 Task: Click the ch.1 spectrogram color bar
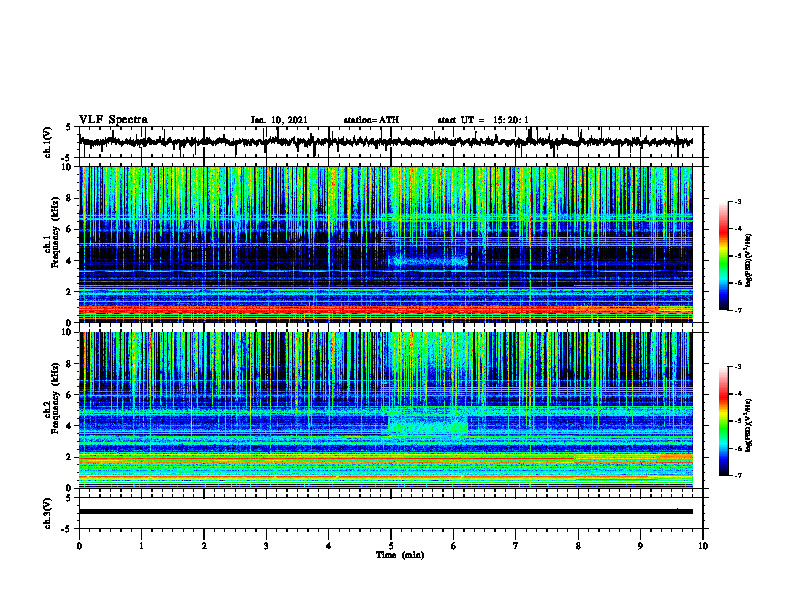(723, 256)
